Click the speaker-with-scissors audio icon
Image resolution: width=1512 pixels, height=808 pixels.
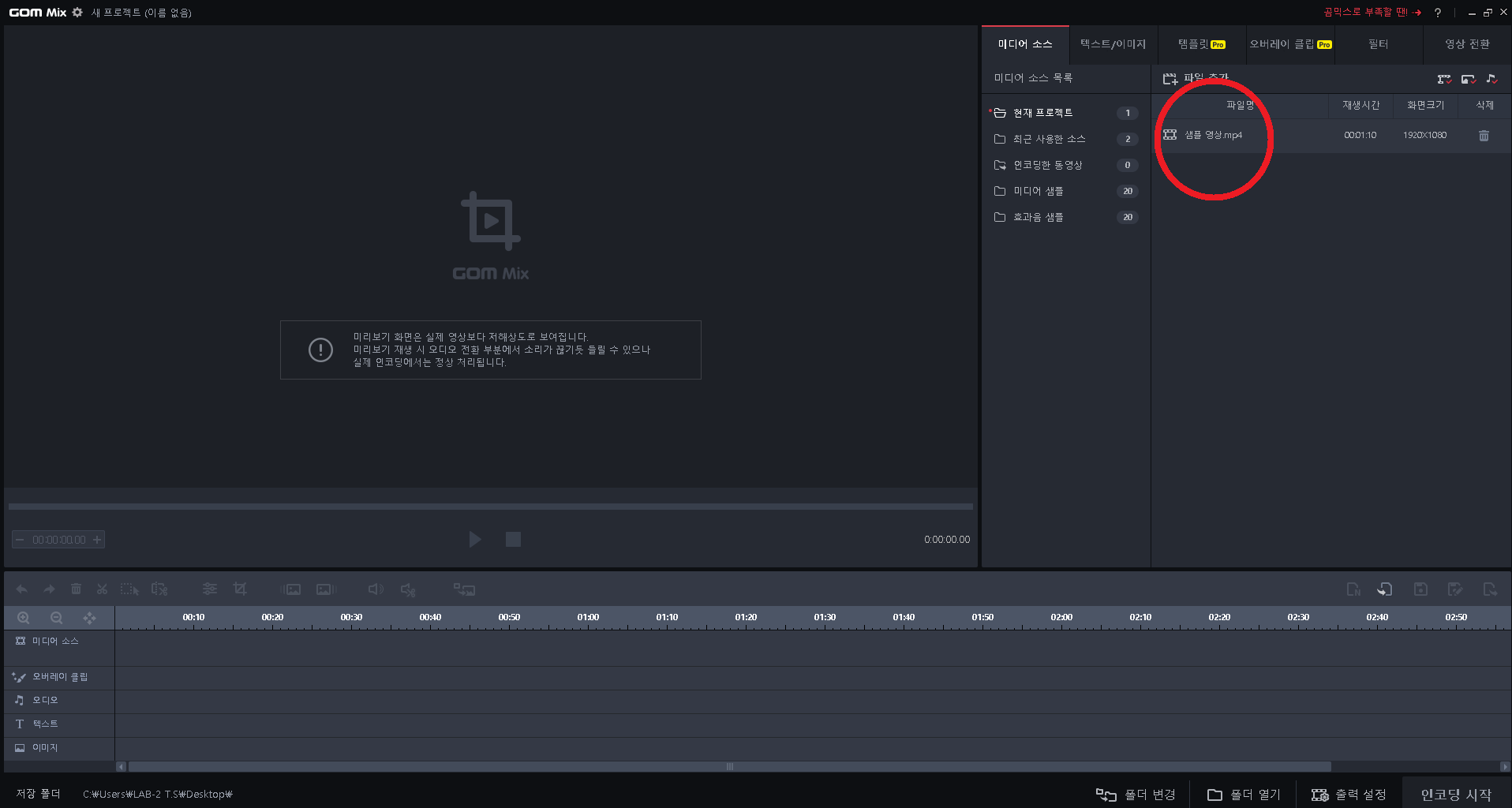coord(408,589)
